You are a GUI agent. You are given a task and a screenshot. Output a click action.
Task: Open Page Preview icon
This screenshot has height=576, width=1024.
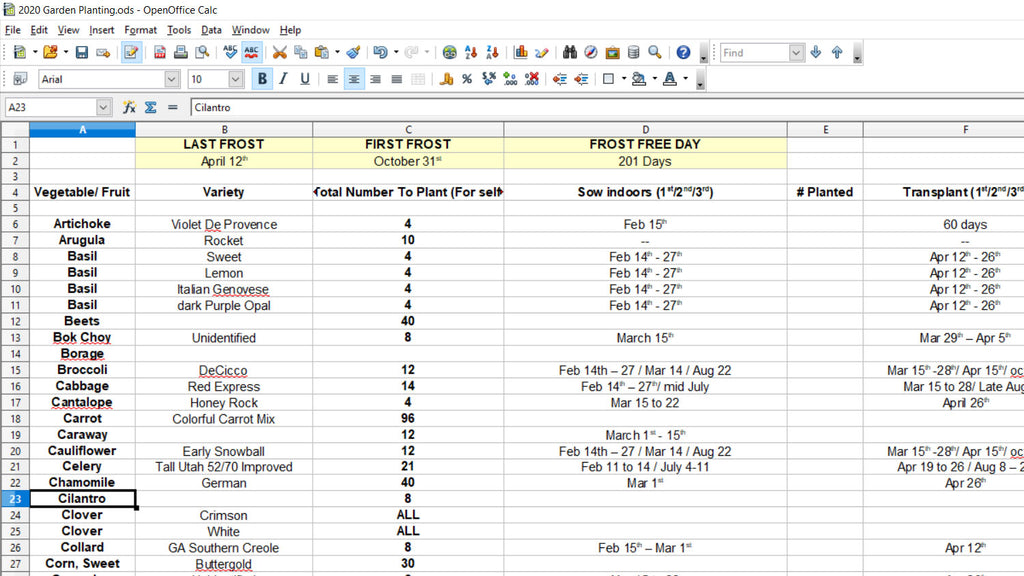pyautogui.click(x=202, y=52)
